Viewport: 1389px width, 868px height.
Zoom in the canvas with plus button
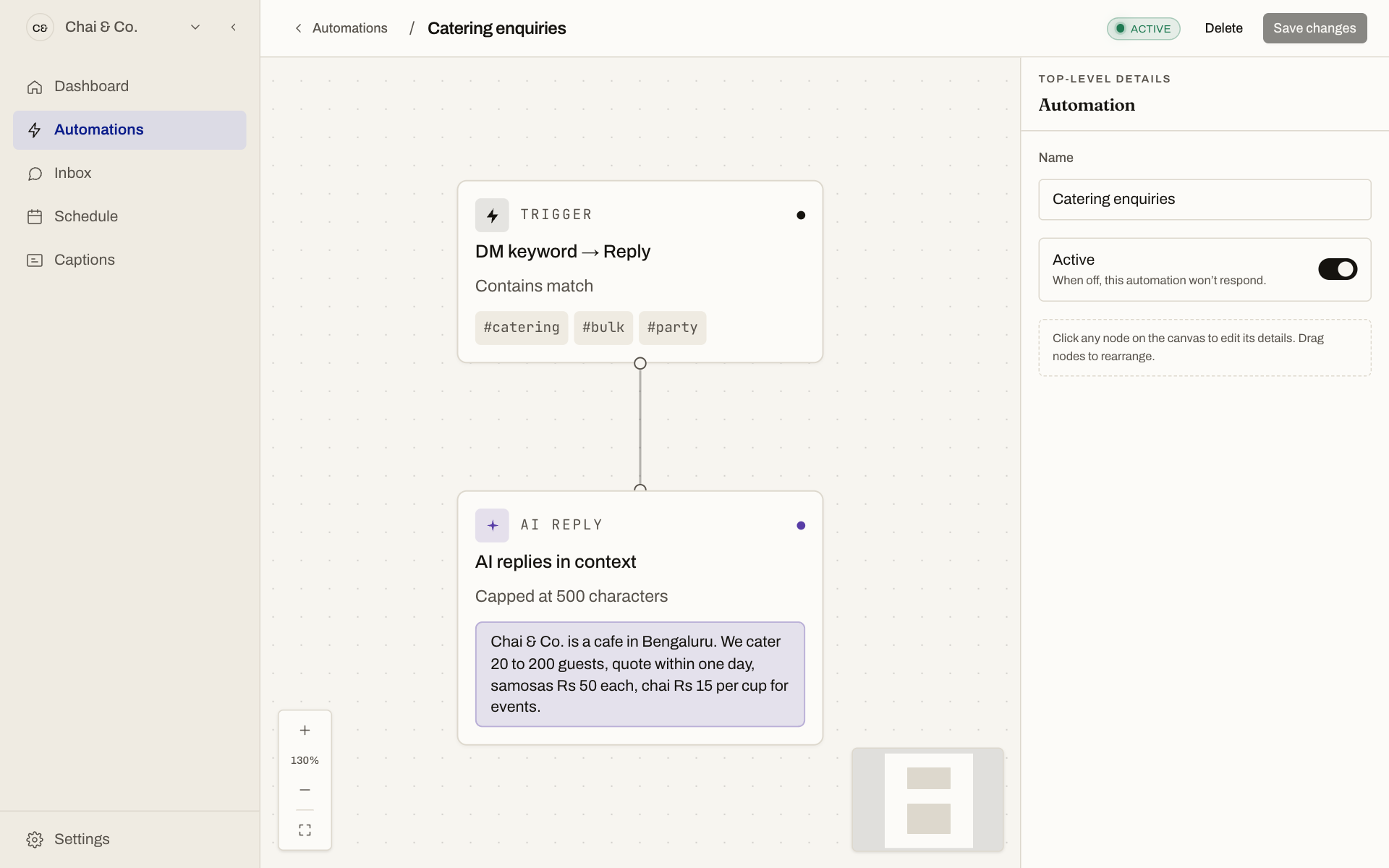[305, 731]
